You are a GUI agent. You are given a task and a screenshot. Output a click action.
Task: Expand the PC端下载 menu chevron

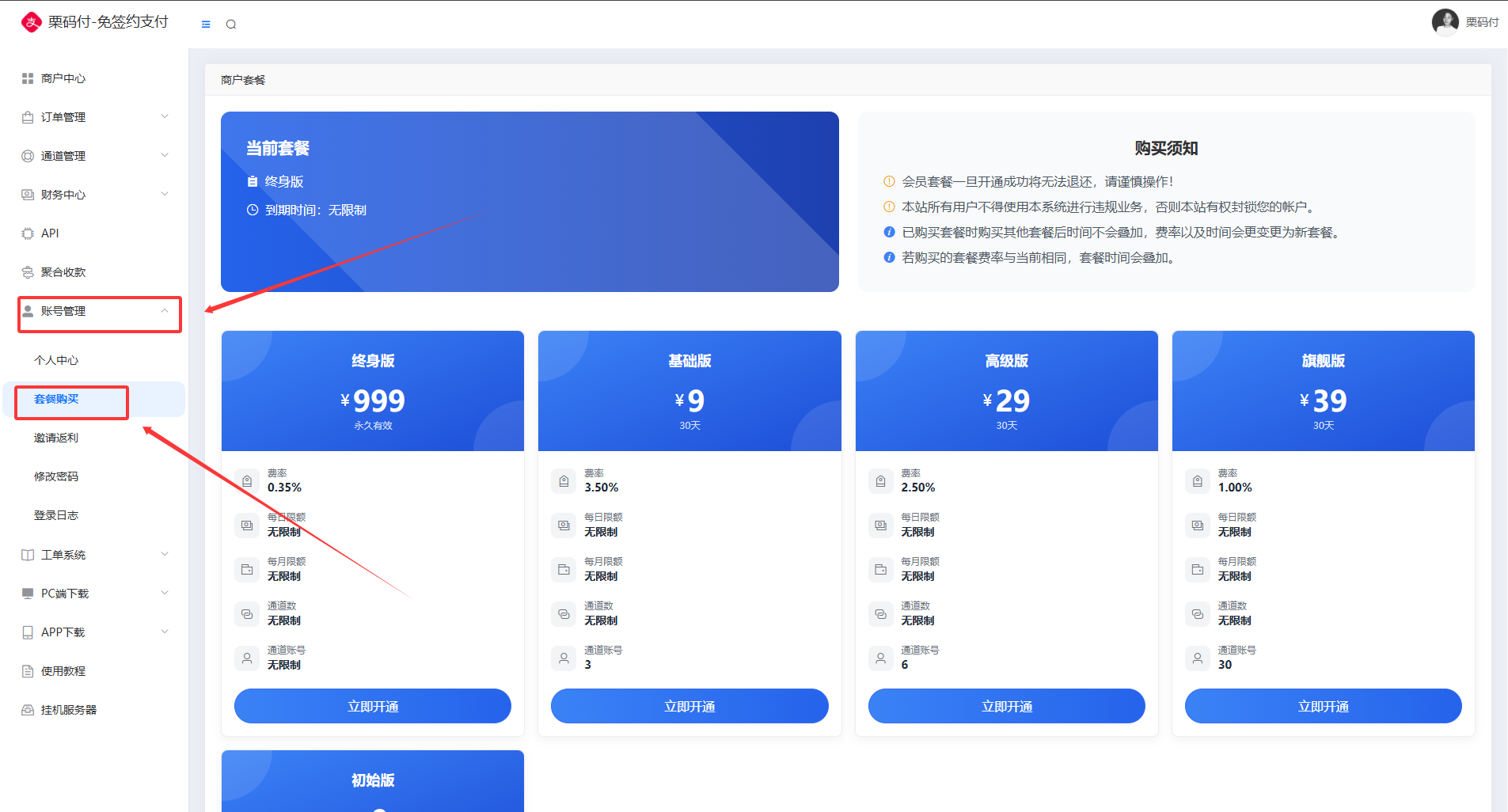[x=165, y=594]
